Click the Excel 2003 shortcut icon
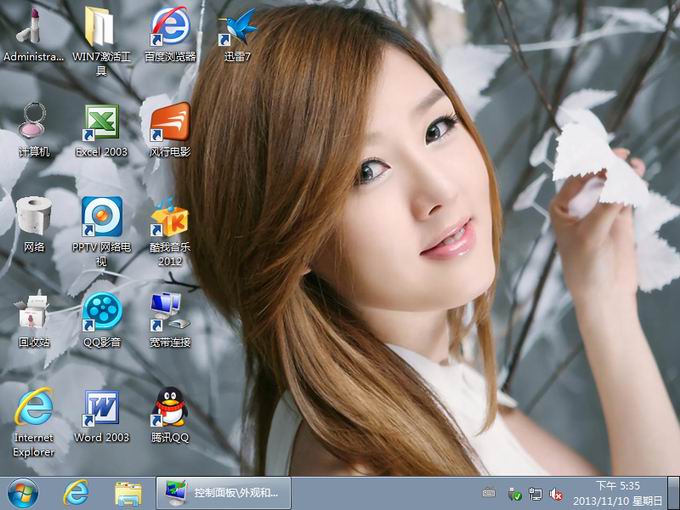 click(101, 123)
